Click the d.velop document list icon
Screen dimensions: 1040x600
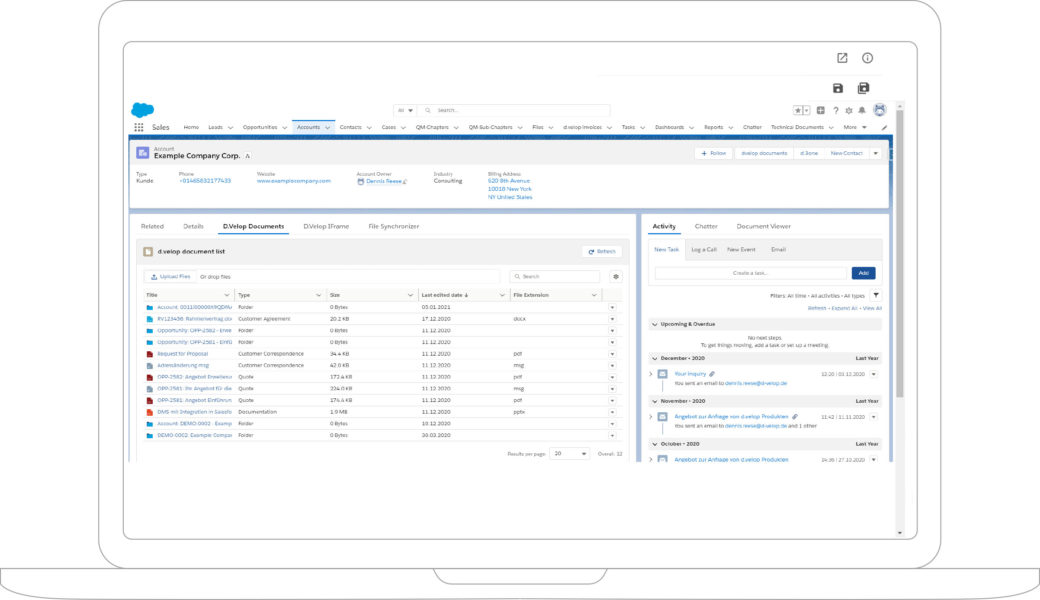pyautogui.click(x=148, y=252)
